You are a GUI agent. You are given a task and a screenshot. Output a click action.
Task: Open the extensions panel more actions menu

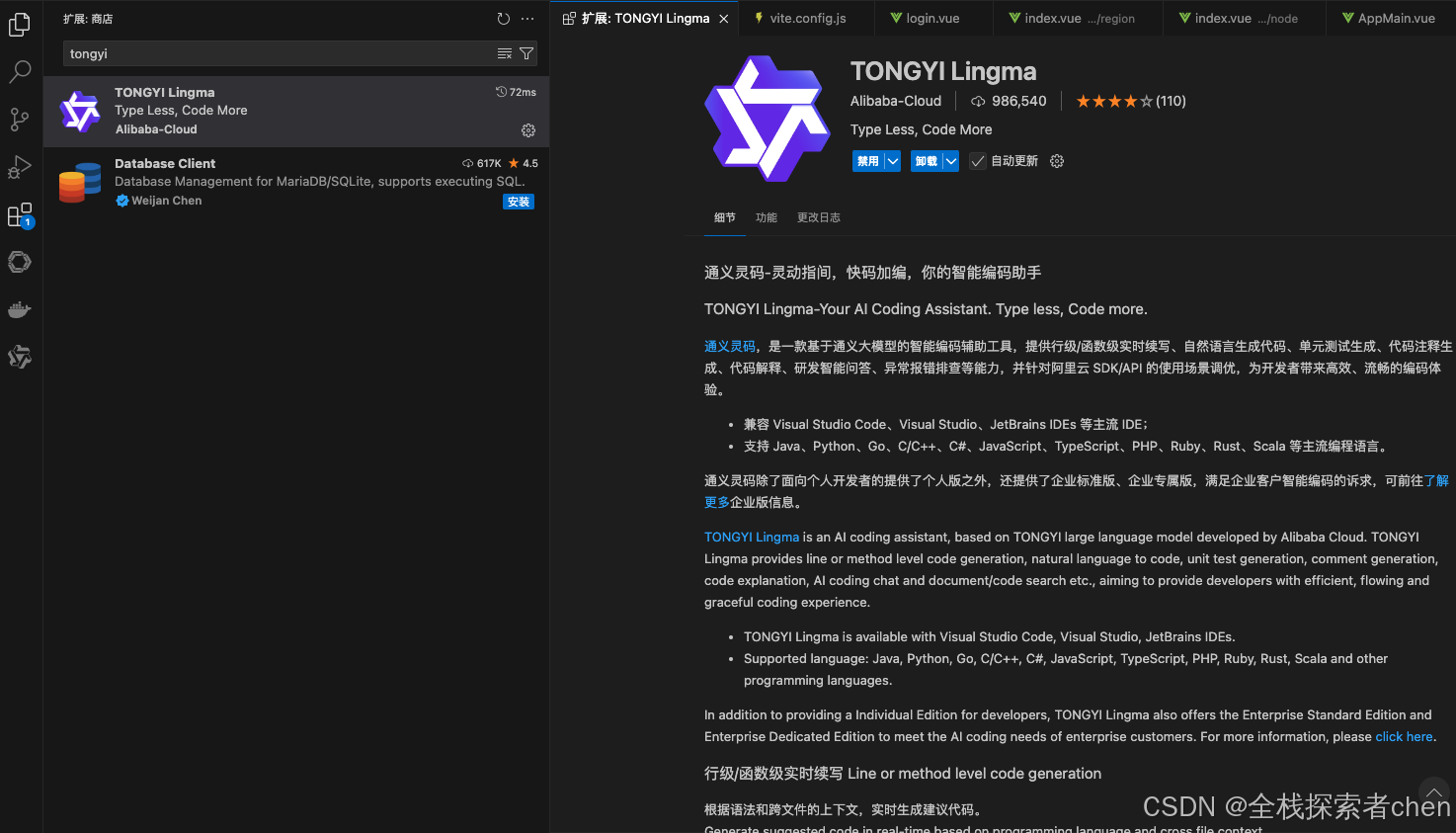pyautogui.click(x=527, y=19)
